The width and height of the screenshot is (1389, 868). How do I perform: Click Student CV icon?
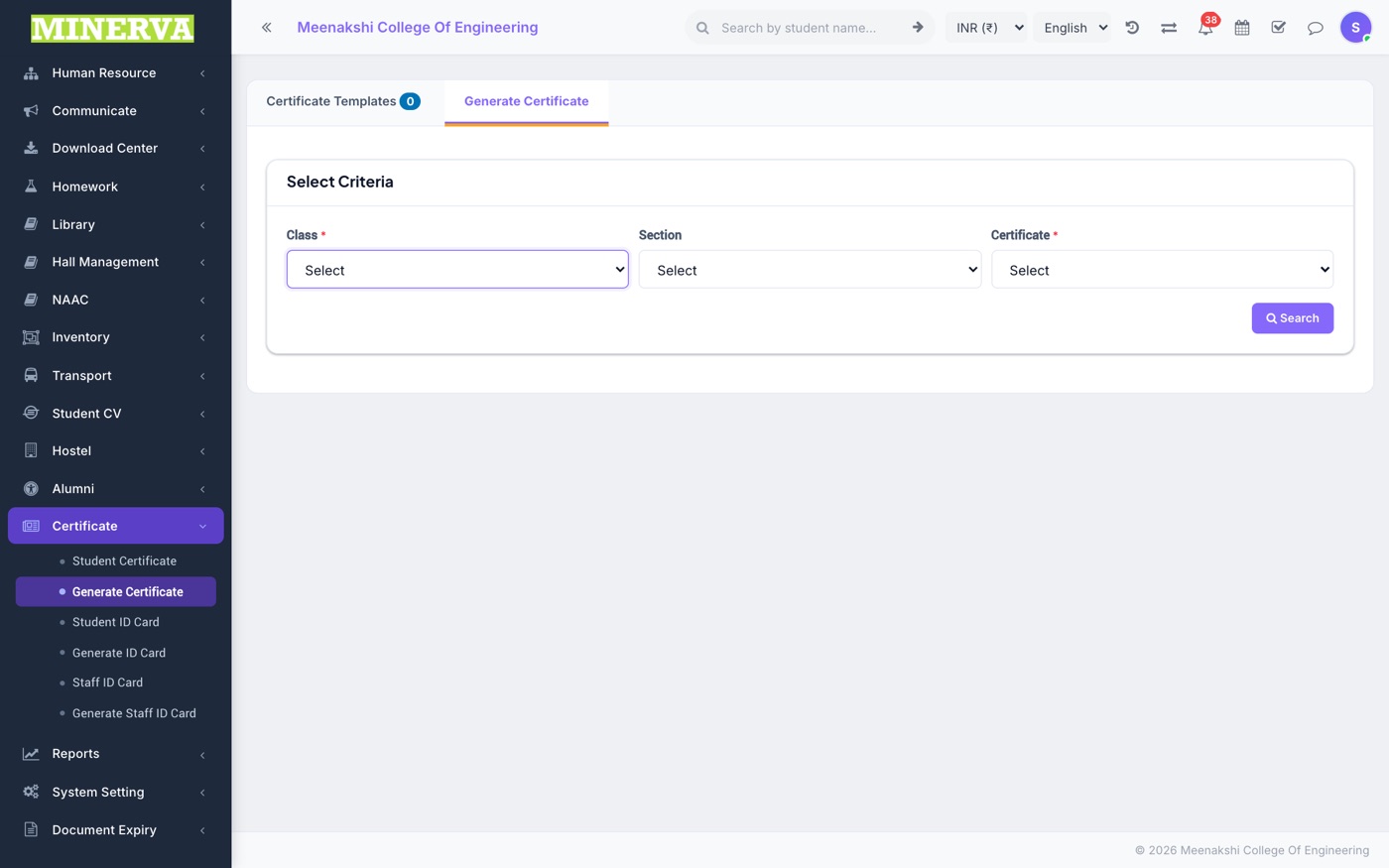coord(31,414)
